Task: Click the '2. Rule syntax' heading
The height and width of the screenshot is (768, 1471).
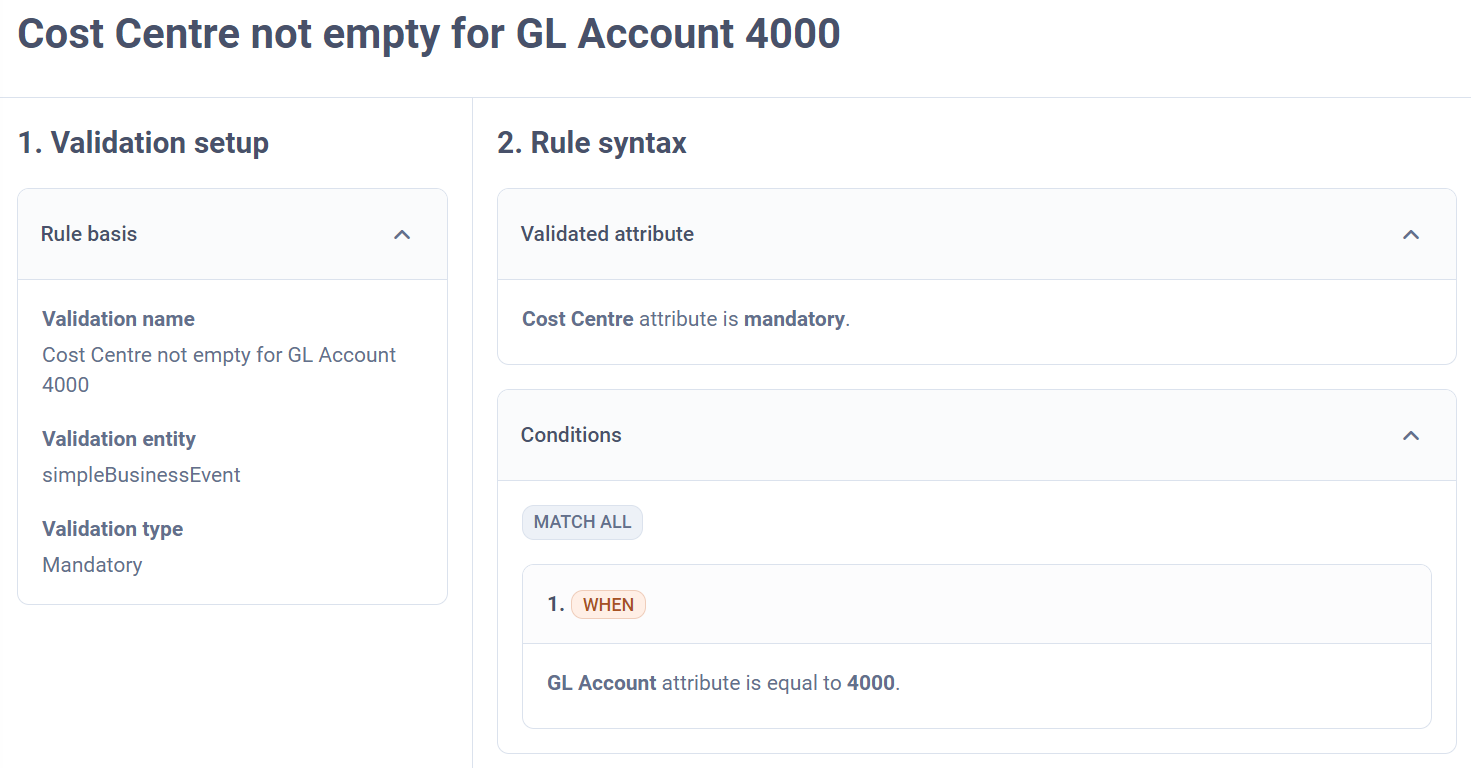Action: [x=592, y=143]
